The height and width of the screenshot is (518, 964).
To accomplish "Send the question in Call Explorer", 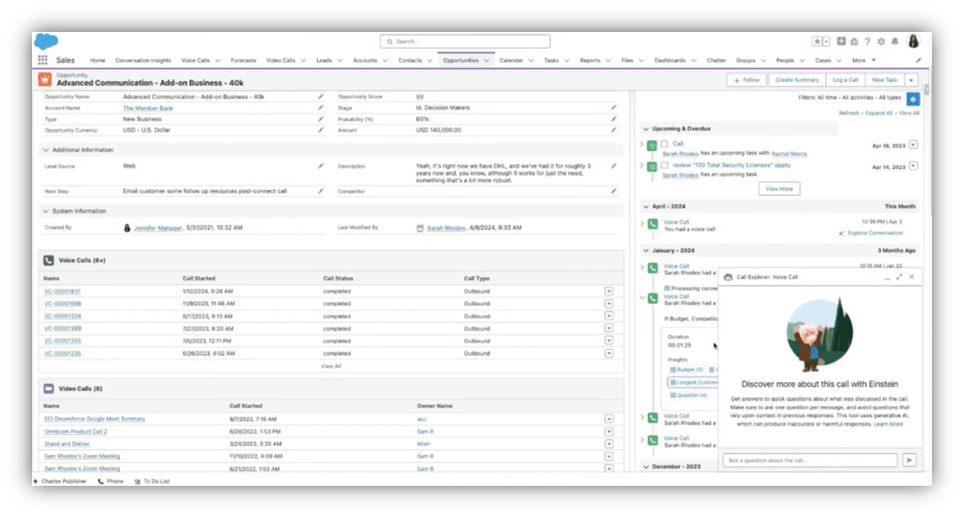I will click(910, 460).
